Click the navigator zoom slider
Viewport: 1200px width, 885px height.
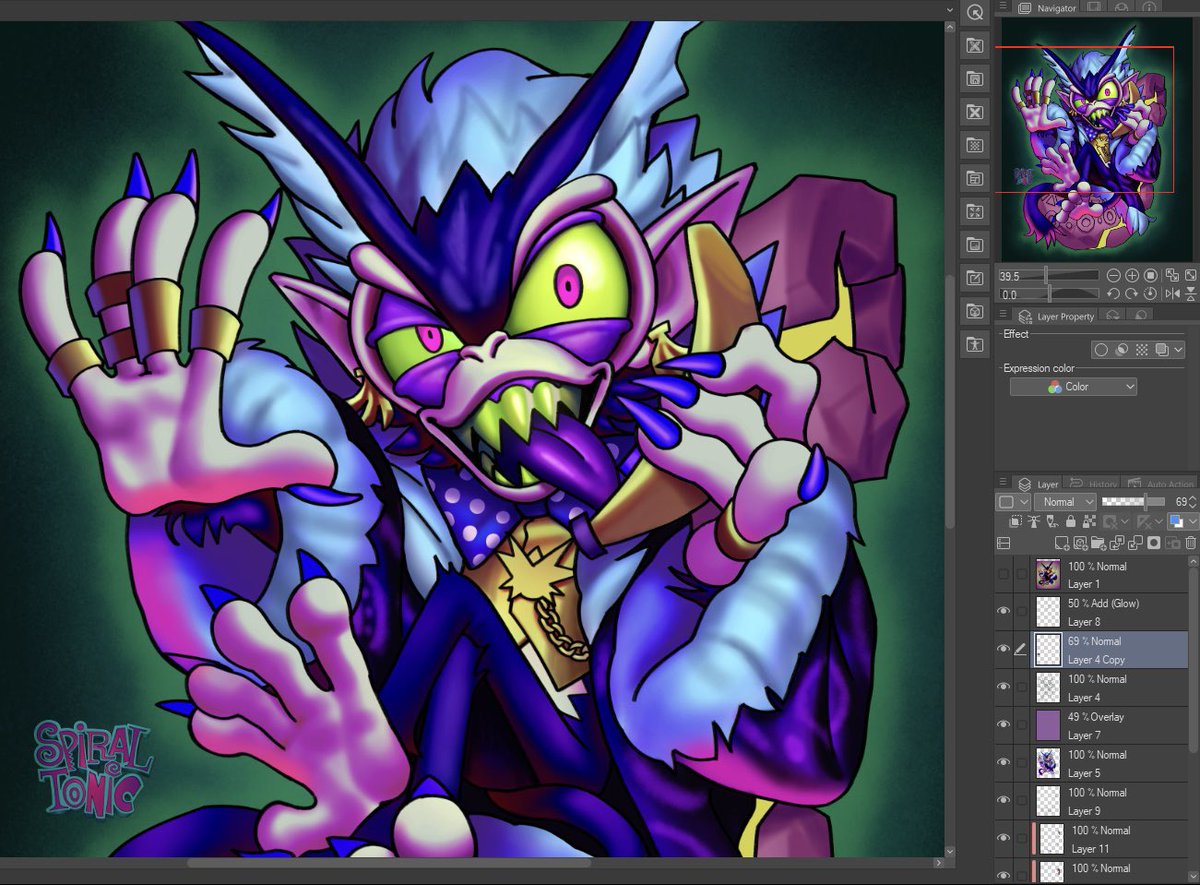[1049, 276]
